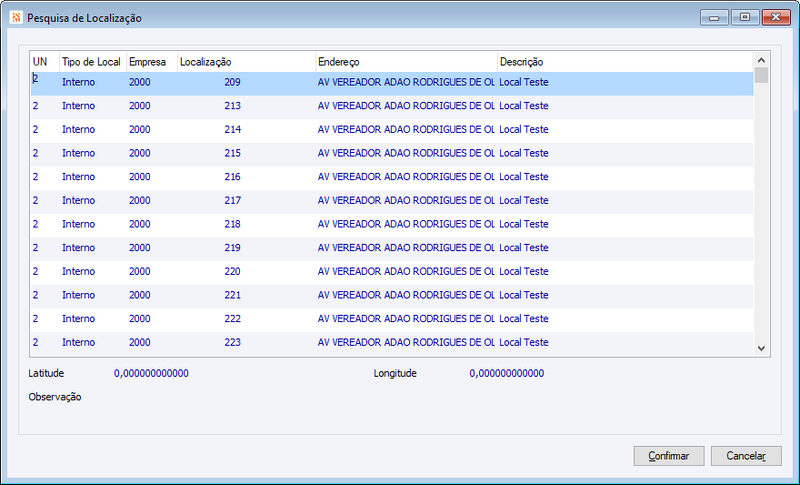800x485 pixels.
Task: Select the row with Localização 209
Action: pos(392,83)
